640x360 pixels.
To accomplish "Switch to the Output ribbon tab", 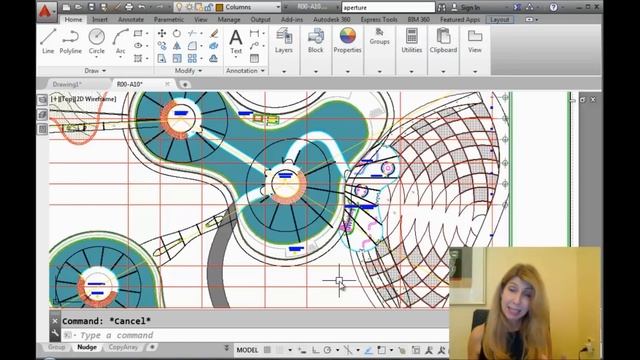I will click(260, 20).
